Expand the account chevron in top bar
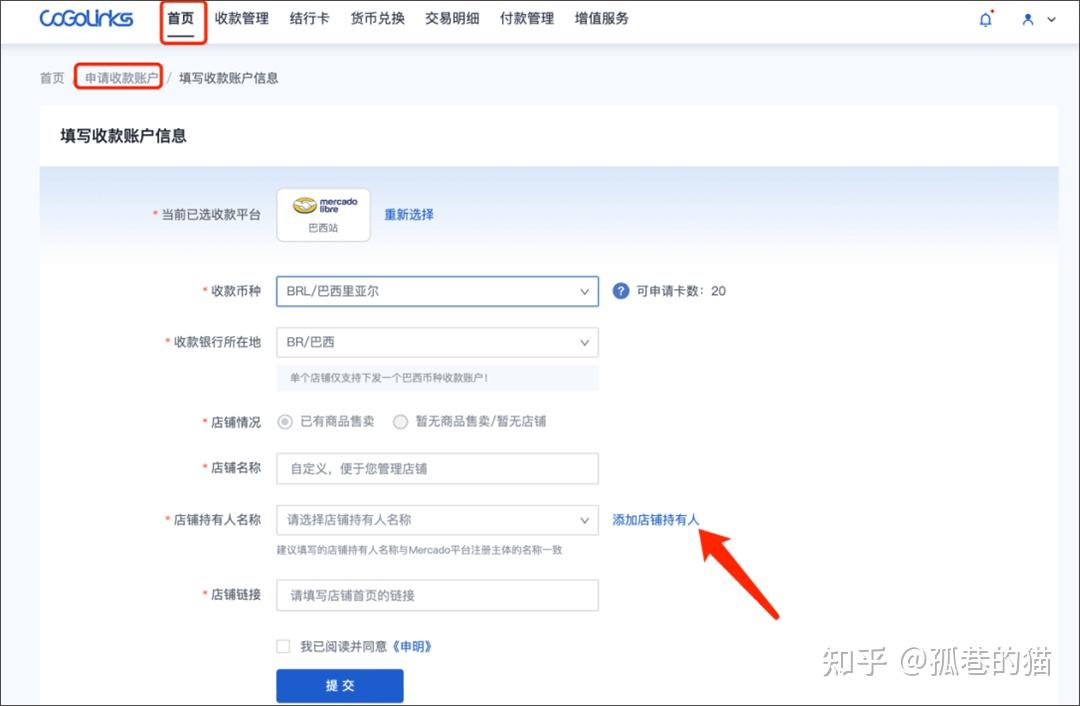1080x706 pixels. tap(1049, 19)
